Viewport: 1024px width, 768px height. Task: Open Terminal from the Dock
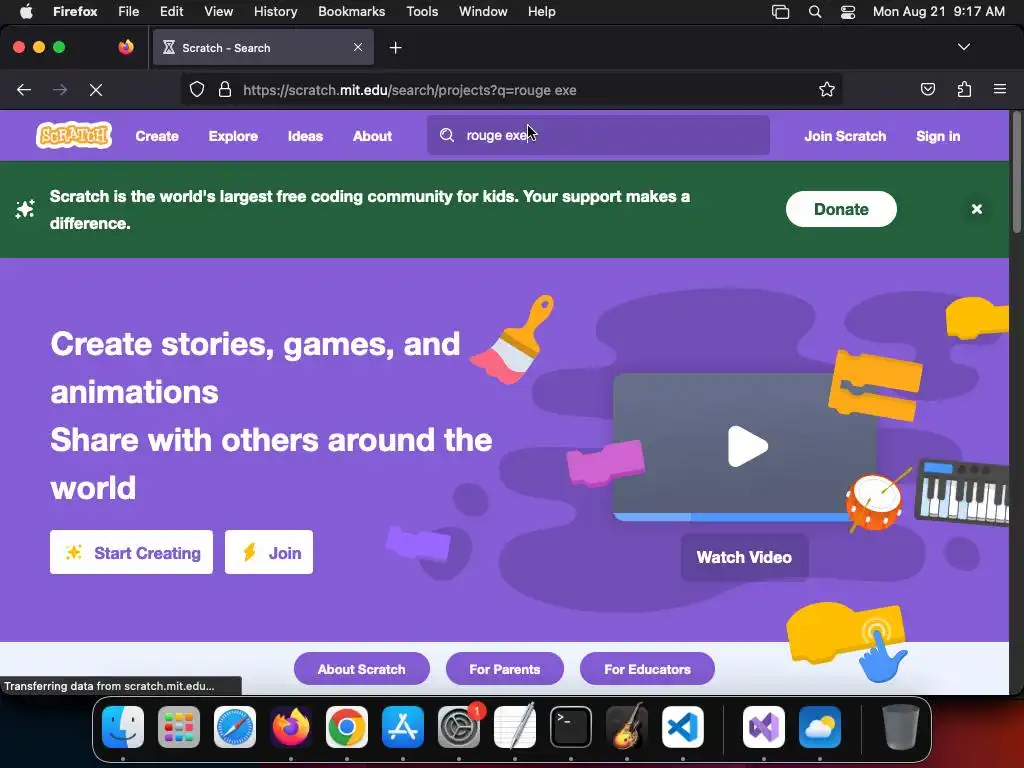tap(571, 727)
